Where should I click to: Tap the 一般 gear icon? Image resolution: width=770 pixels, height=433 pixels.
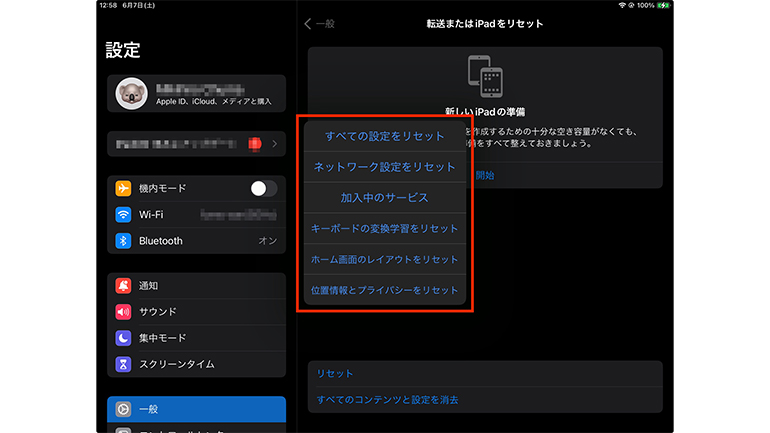(123, 409)
